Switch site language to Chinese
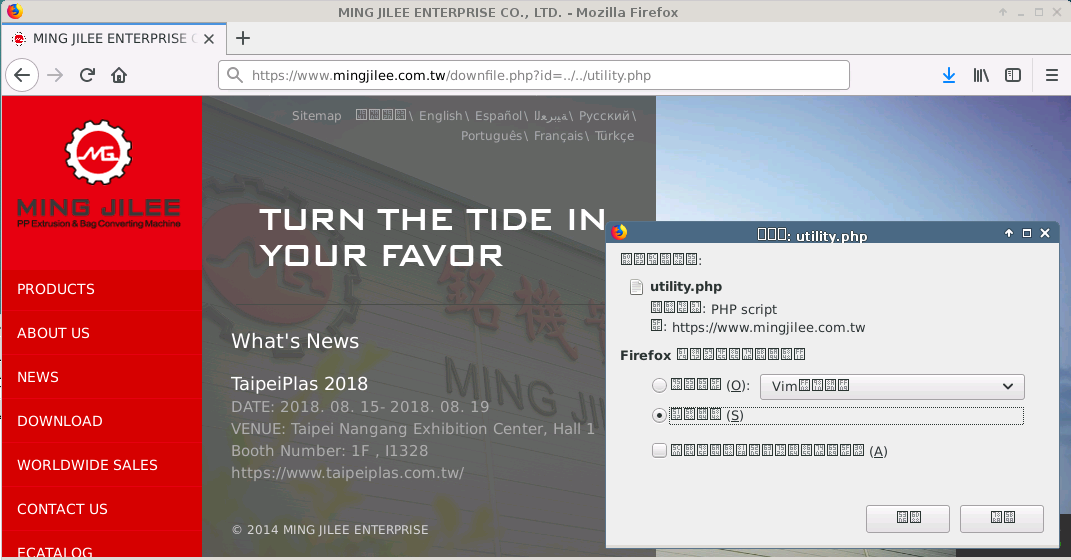This screenshot has height=560, width=1071. pos(381,115)
